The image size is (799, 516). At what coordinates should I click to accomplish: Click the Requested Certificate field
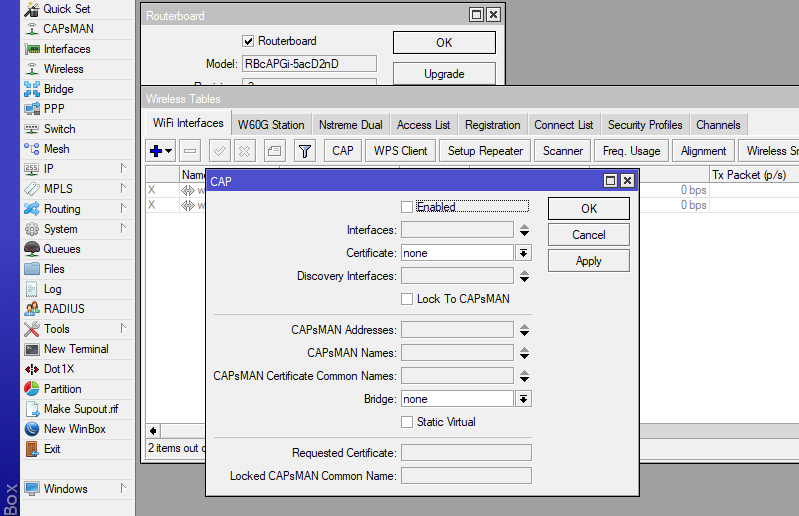[x=465, y=453]
